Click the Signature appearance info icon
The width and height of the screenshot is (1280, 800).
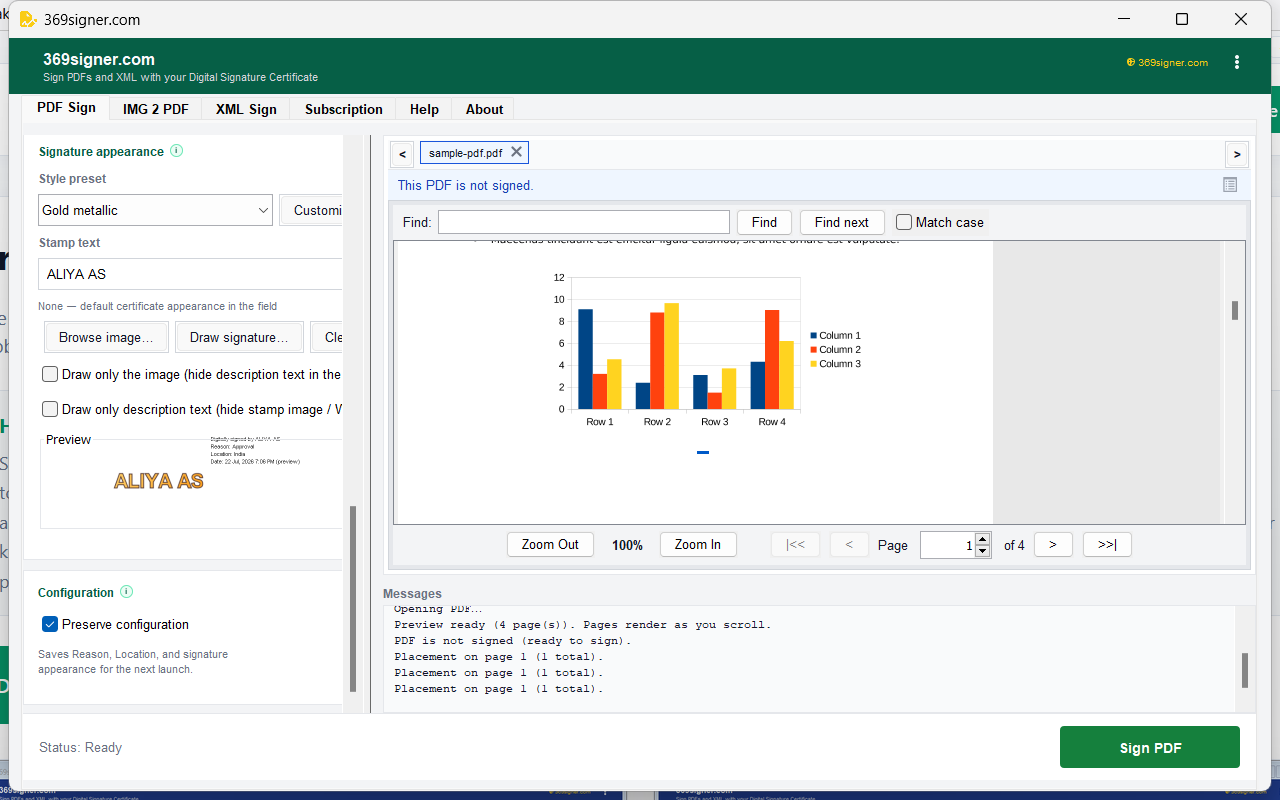click(177, 151)
